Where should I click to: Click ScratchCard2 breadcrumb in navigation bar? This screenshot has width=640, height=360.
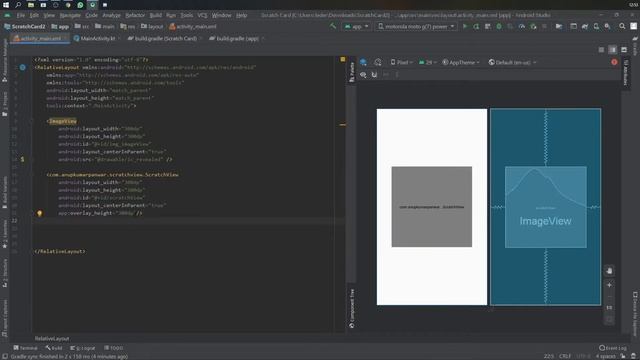coord(25,27)
